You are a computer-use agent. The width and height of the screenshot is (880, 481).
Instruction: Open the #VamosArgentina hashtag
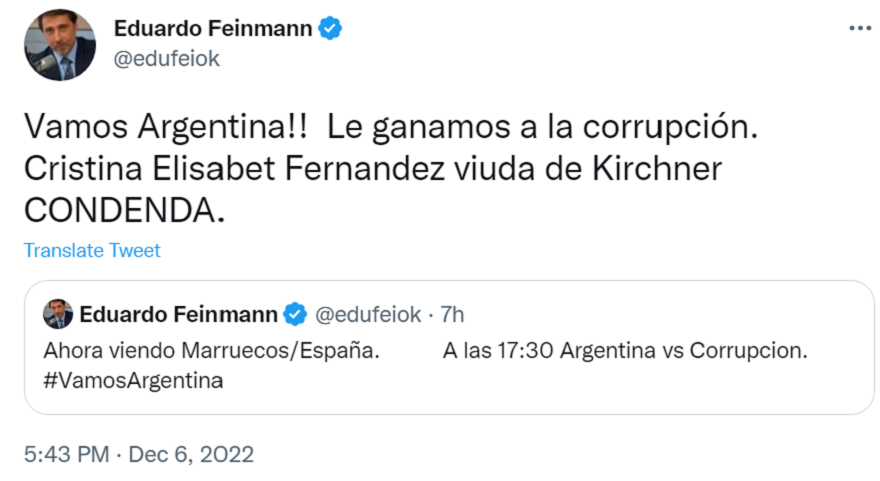point(133,380)
